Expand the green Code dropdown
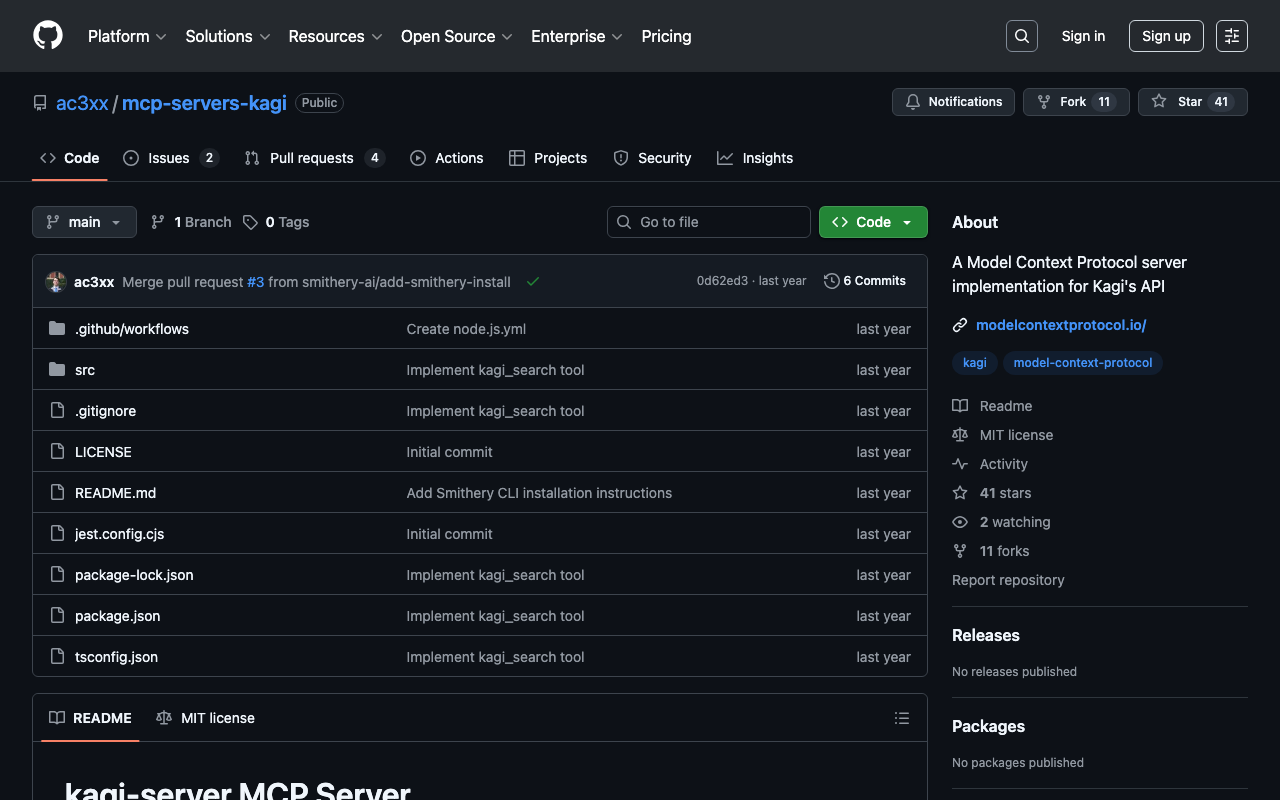Viewport: 1280px width, 800px height. pos(873,222)
